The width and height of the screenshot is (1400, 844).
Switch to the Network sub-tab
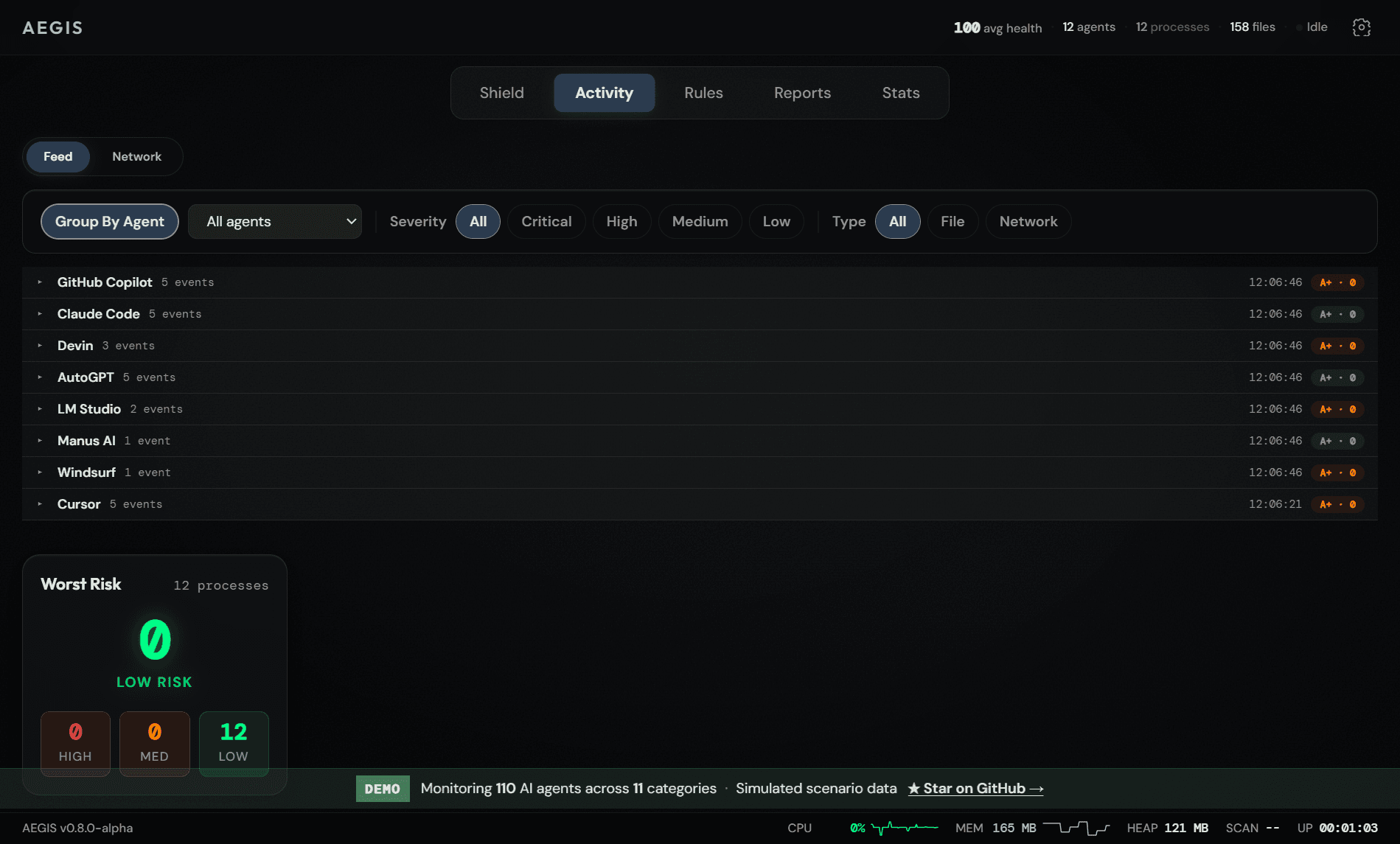pyautogui.click(x=136, y=156)
